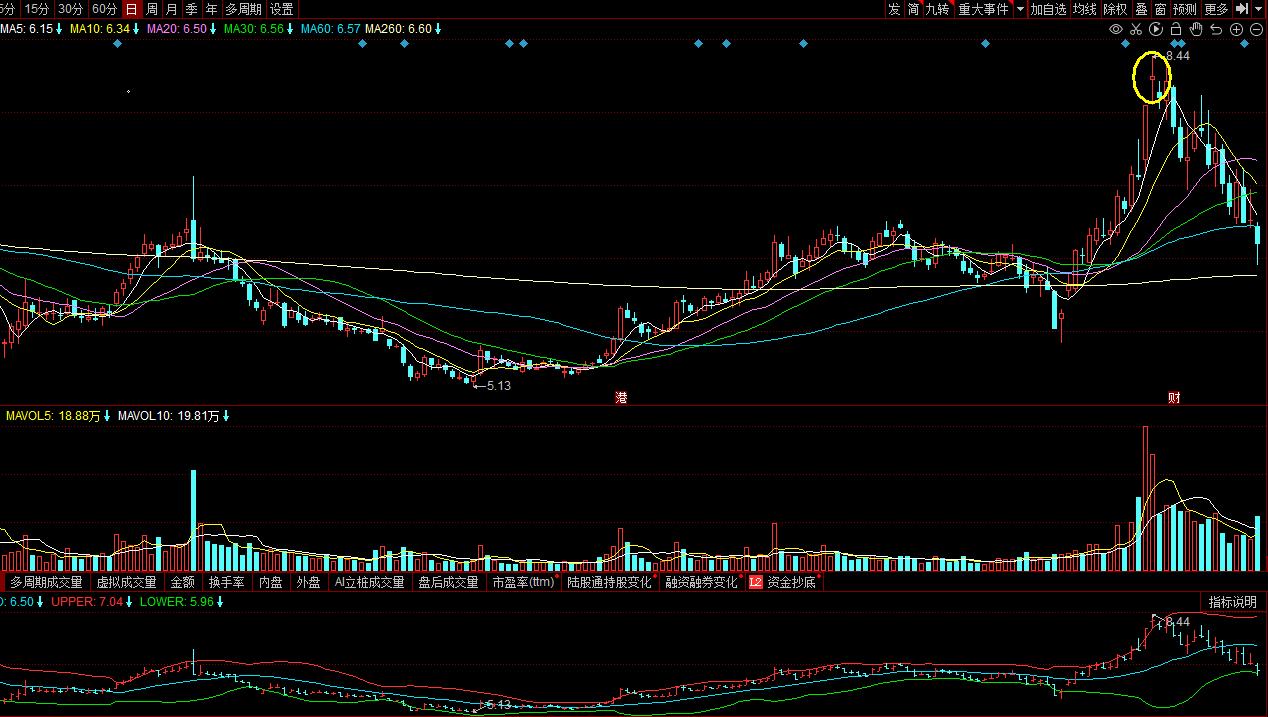Screen dimensions: 1268x717
Task: Select the 日 daily period tab
Action: click(131, 9)
